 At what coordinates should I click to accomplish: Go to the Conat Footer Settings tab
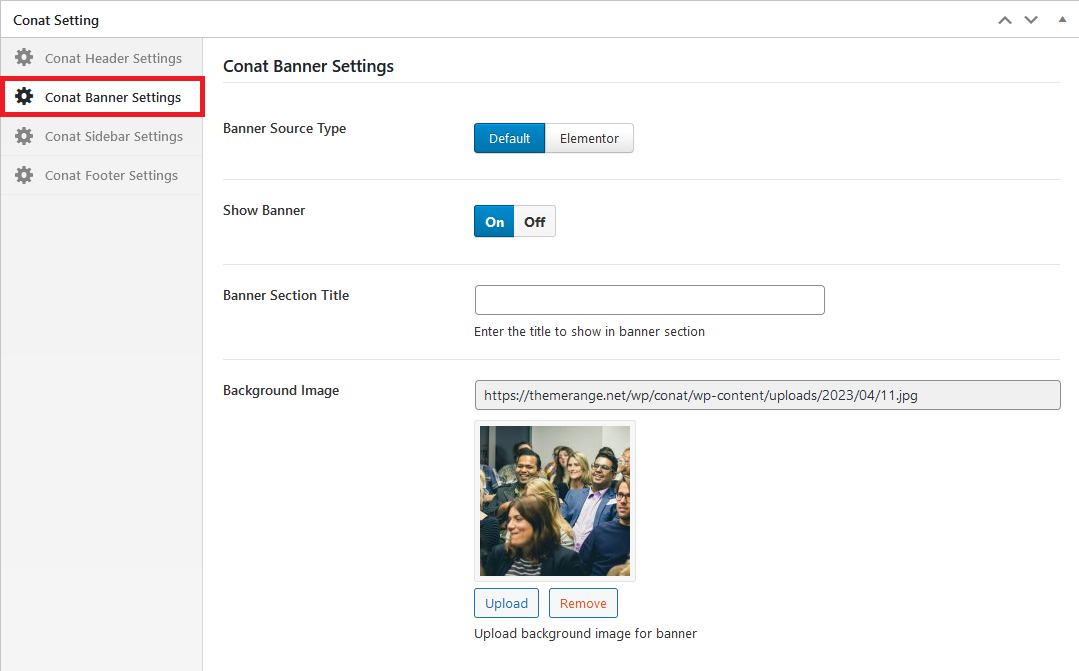(111, 175)
